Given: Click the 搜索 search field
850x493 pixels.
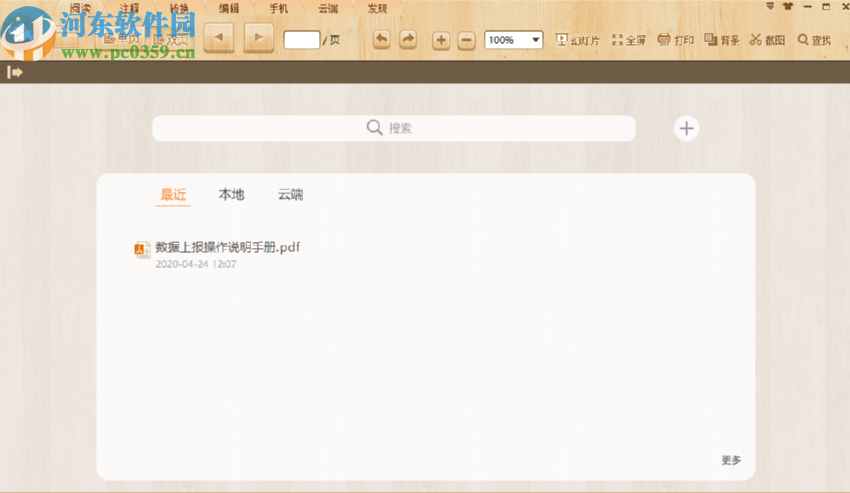Looking at the screenshot, I should 394,128.
